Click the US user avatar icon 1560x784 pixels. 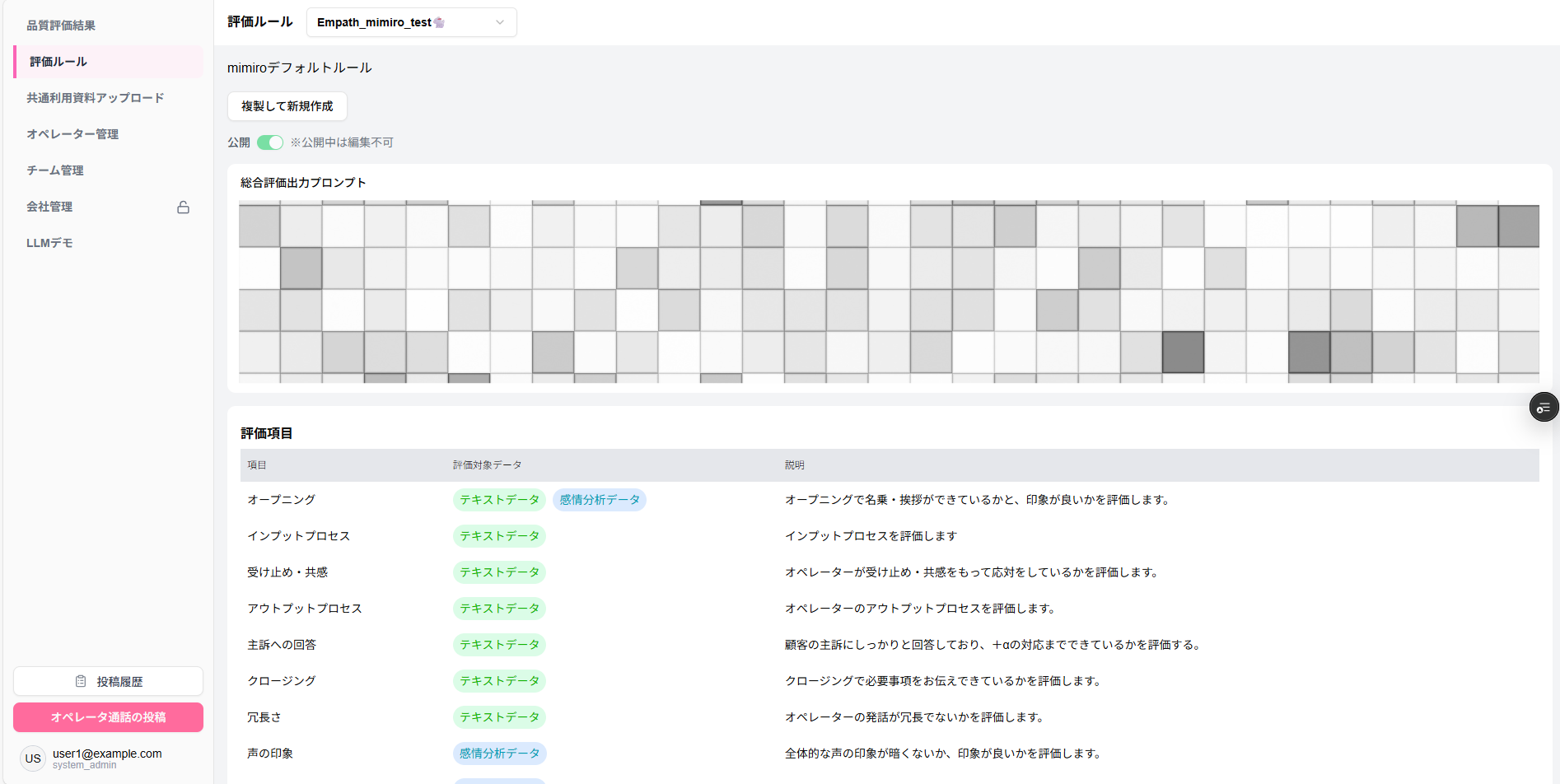pos(33,758)
